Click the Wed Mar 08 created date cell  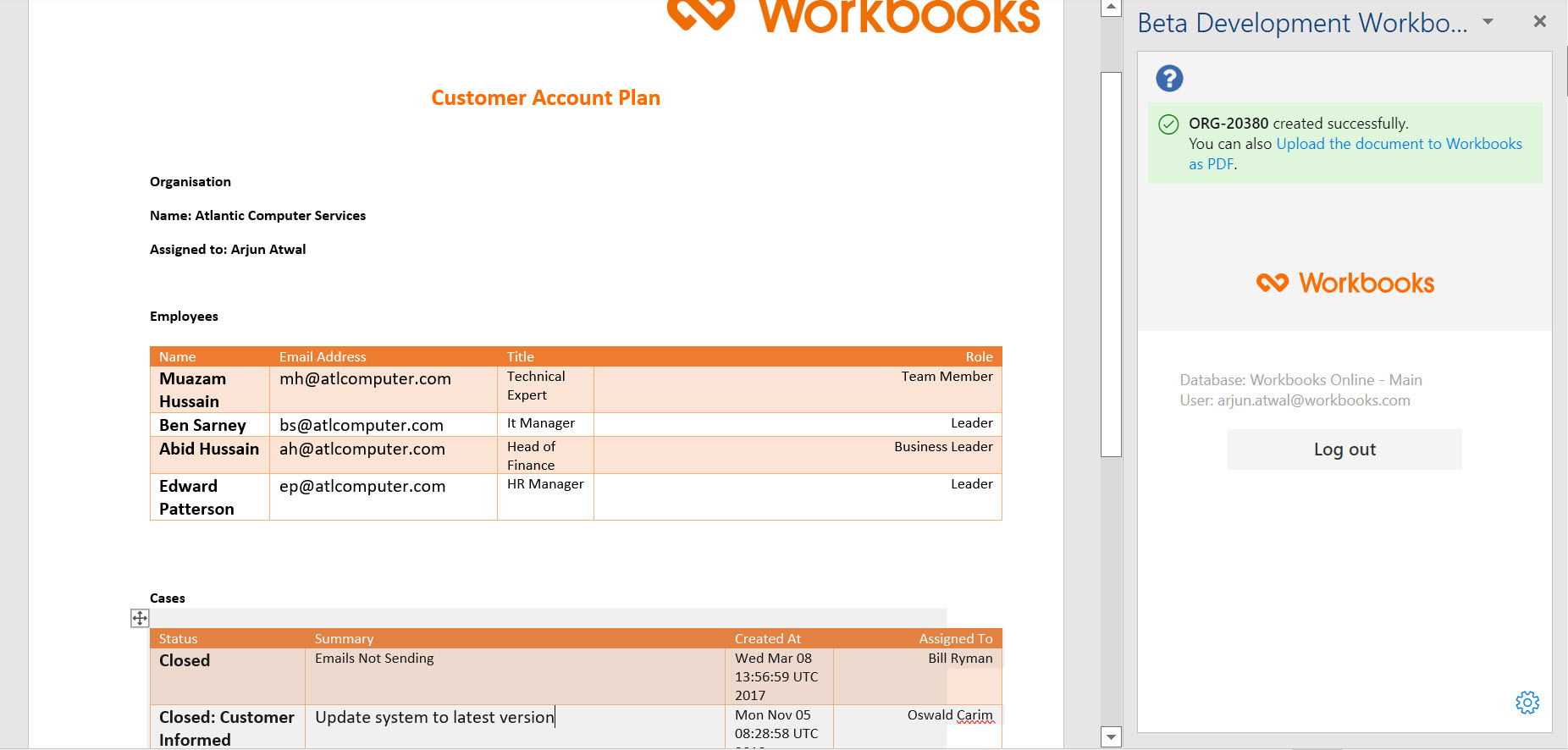click(779, 676)
